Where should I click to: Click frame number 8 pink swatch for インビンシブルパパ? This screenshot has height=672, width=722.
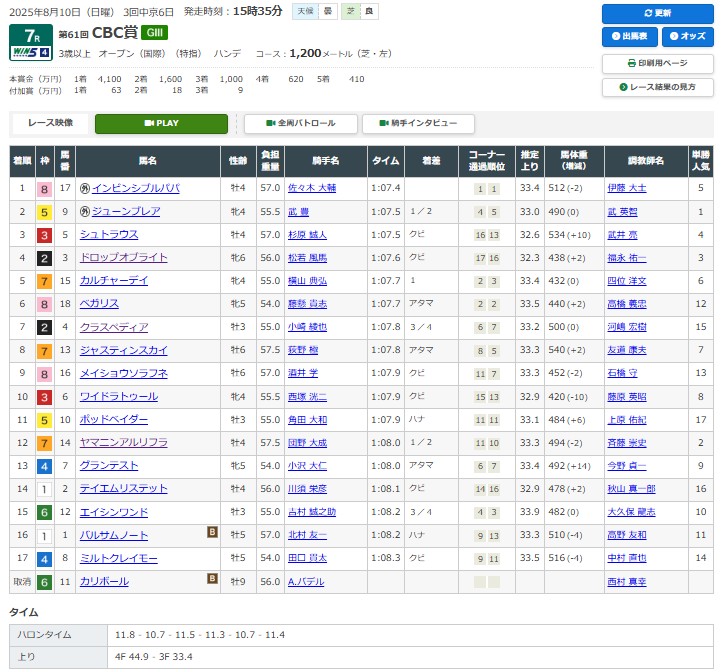[44, 188]
